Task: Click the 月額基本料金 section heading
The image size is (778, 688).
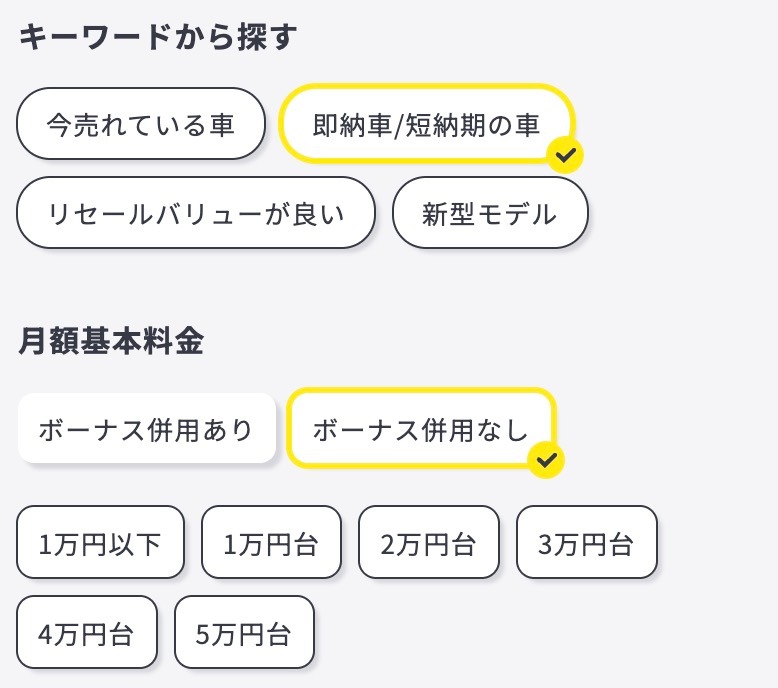Action: (x=111, y=342)
